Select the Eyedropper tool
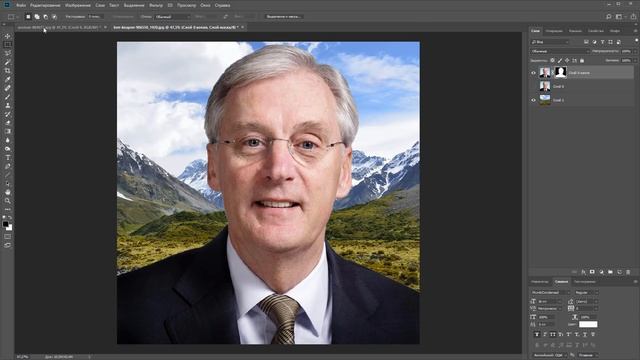The height and width of the screenshot is (360, 640). 7,79
